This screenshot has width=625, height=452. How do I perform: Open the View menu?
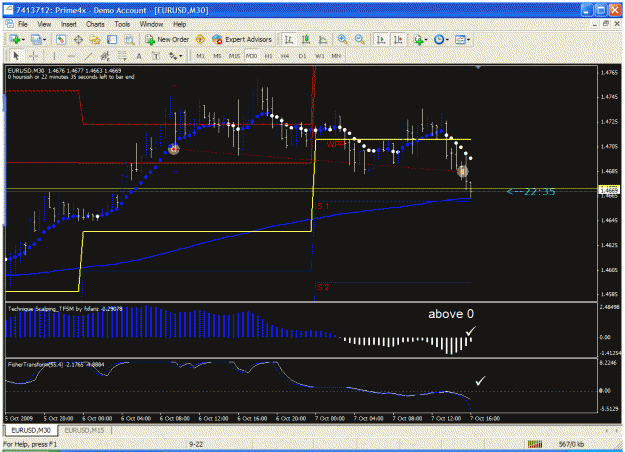coord(44,24)
